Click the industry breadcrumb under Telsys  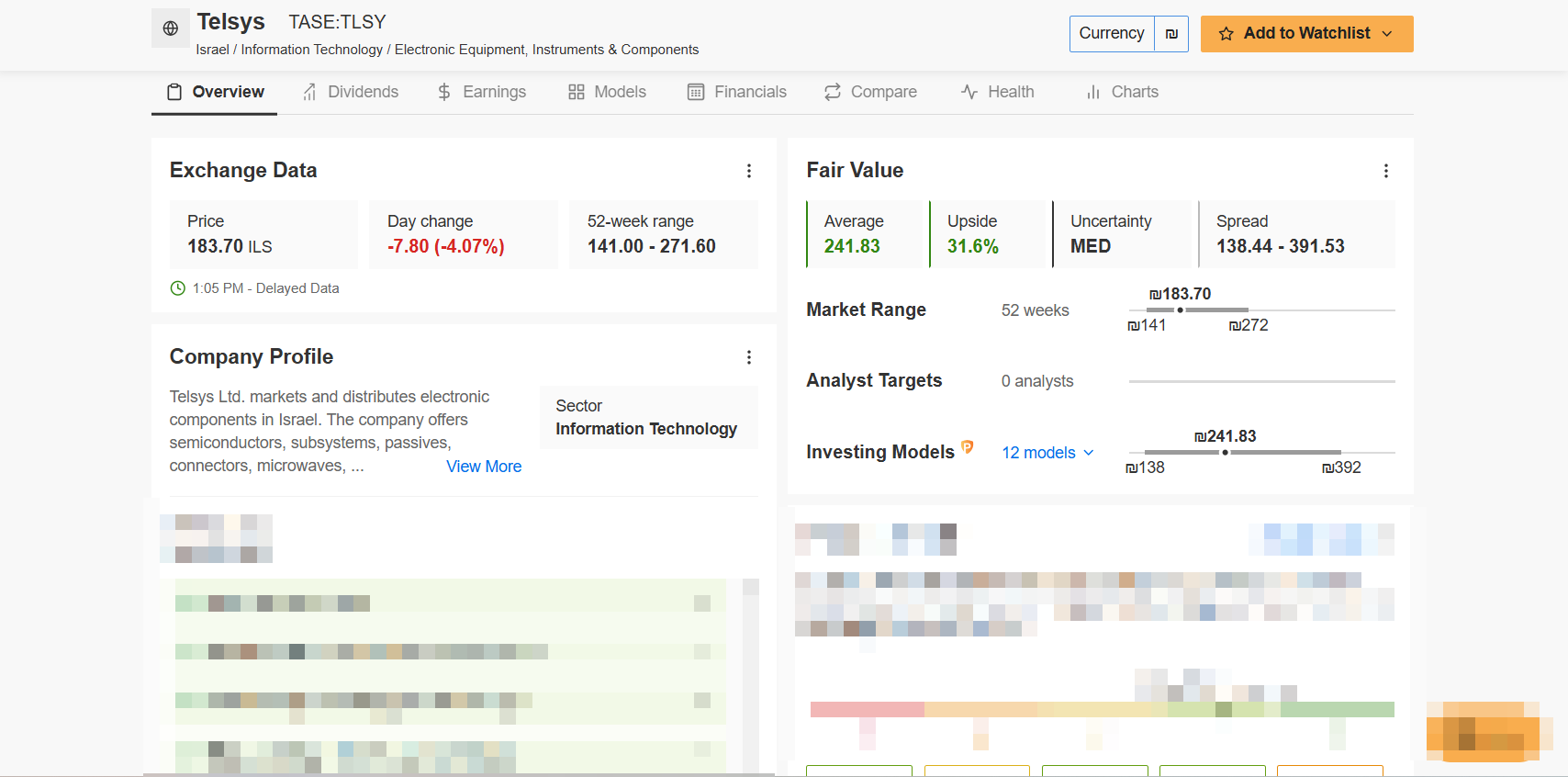click(447, 50)
